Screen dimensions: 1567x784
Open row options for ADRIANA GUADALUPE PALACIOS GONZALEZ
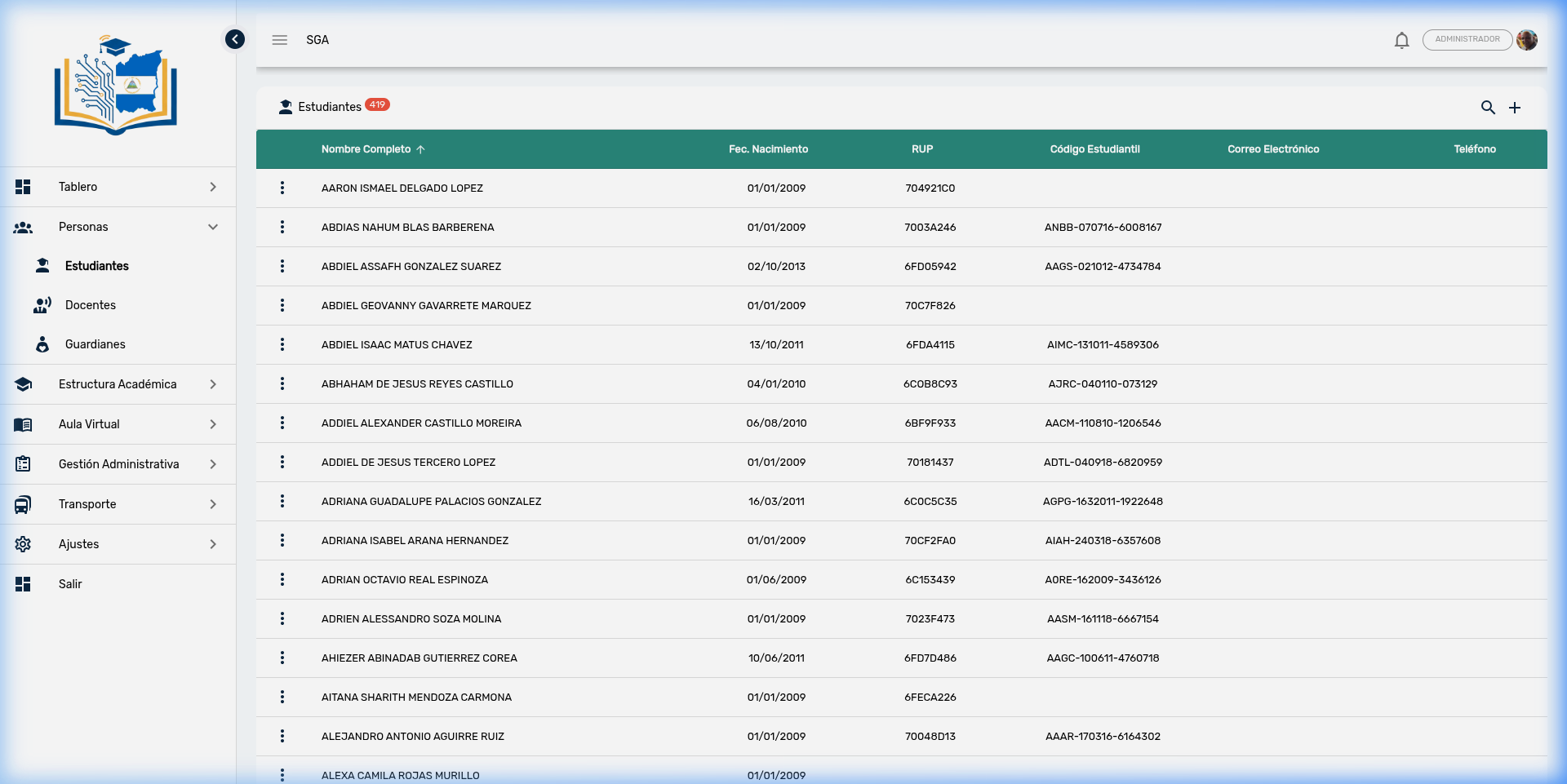click(x=282, y=502)
